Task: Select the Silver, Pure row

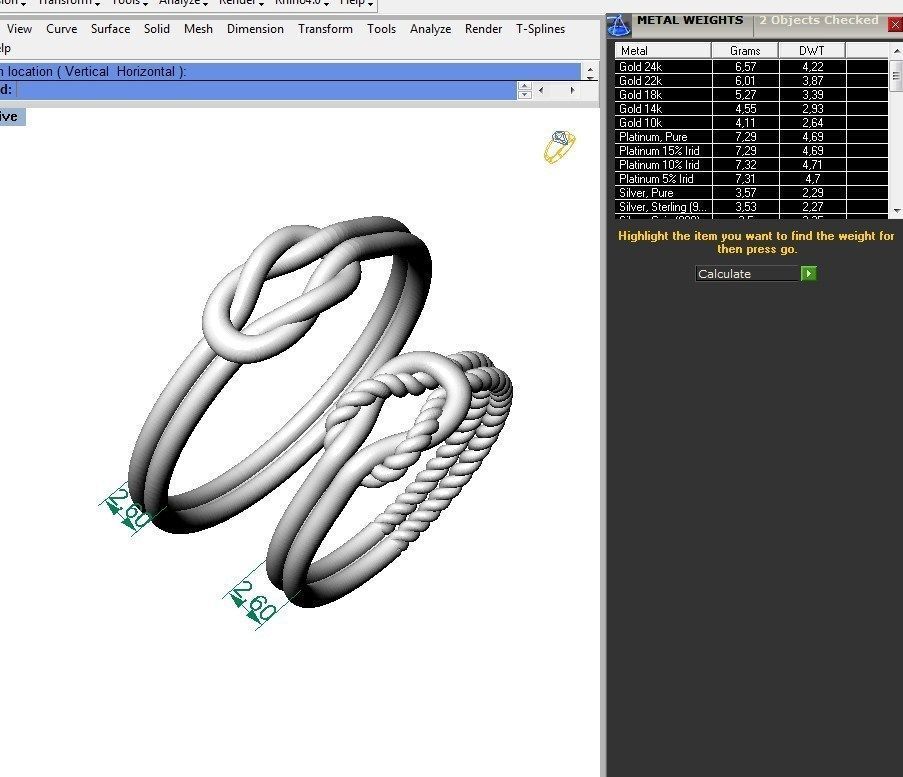Action: tap(752, 193)
